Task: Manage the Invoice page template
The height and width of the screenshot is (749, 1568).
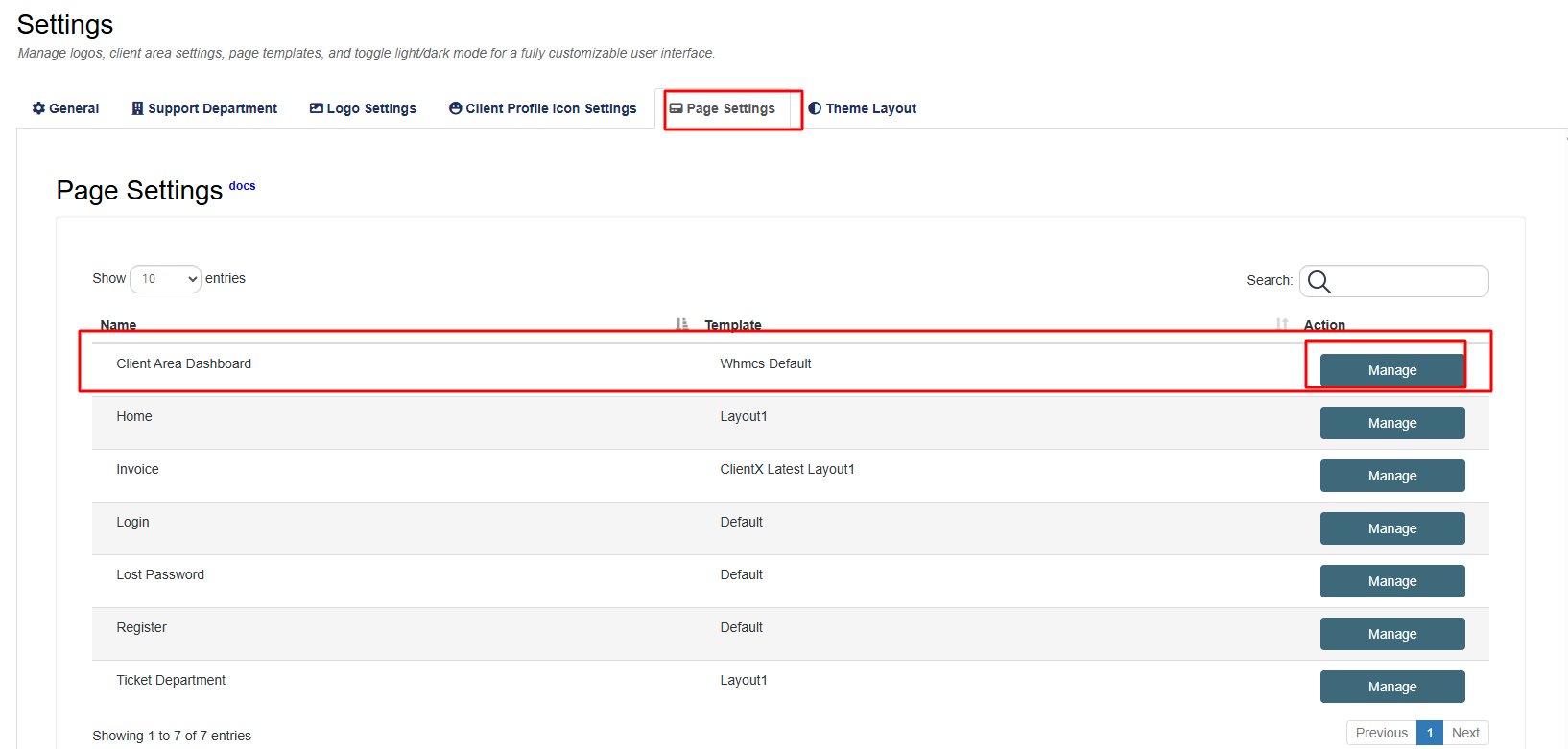Action: pyautogui.click(x=1391, y=476)
